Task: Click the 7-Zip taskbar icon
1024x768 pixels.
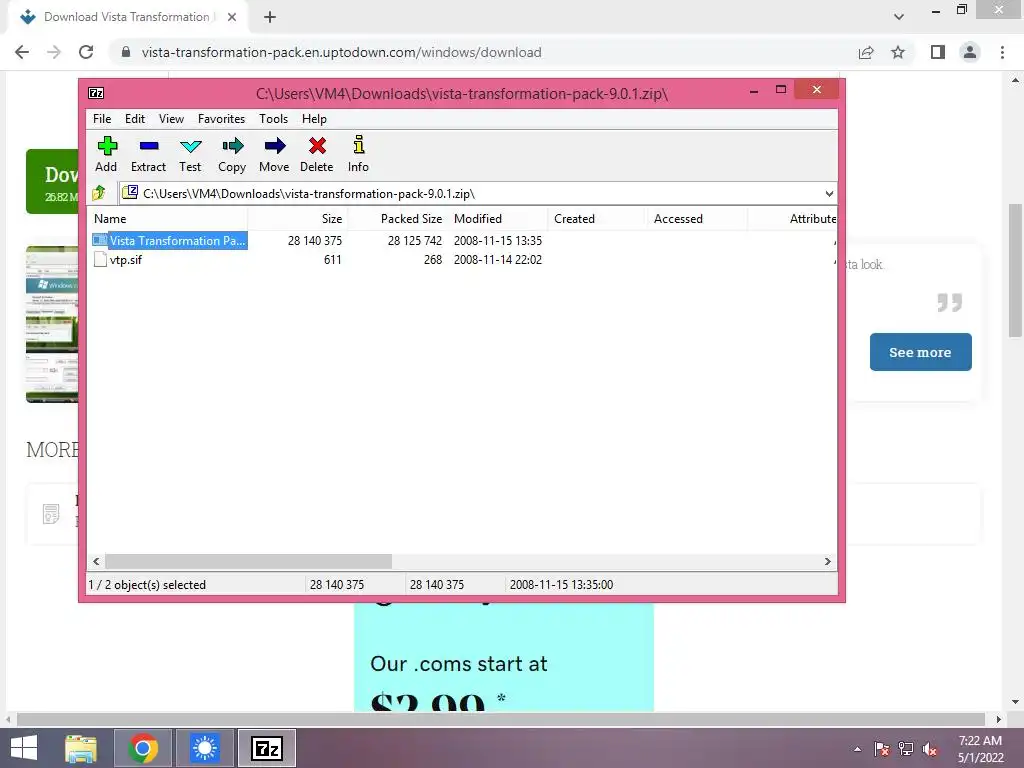Action: [267, 748]
